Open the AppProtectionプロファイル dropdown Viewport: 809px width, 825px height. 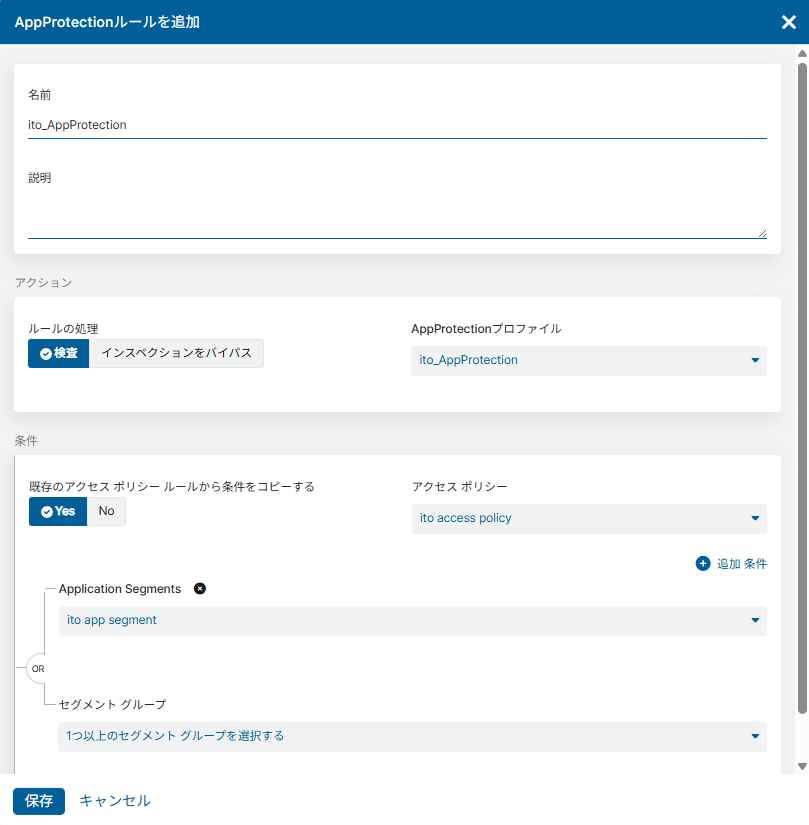[x=588, y=360]
